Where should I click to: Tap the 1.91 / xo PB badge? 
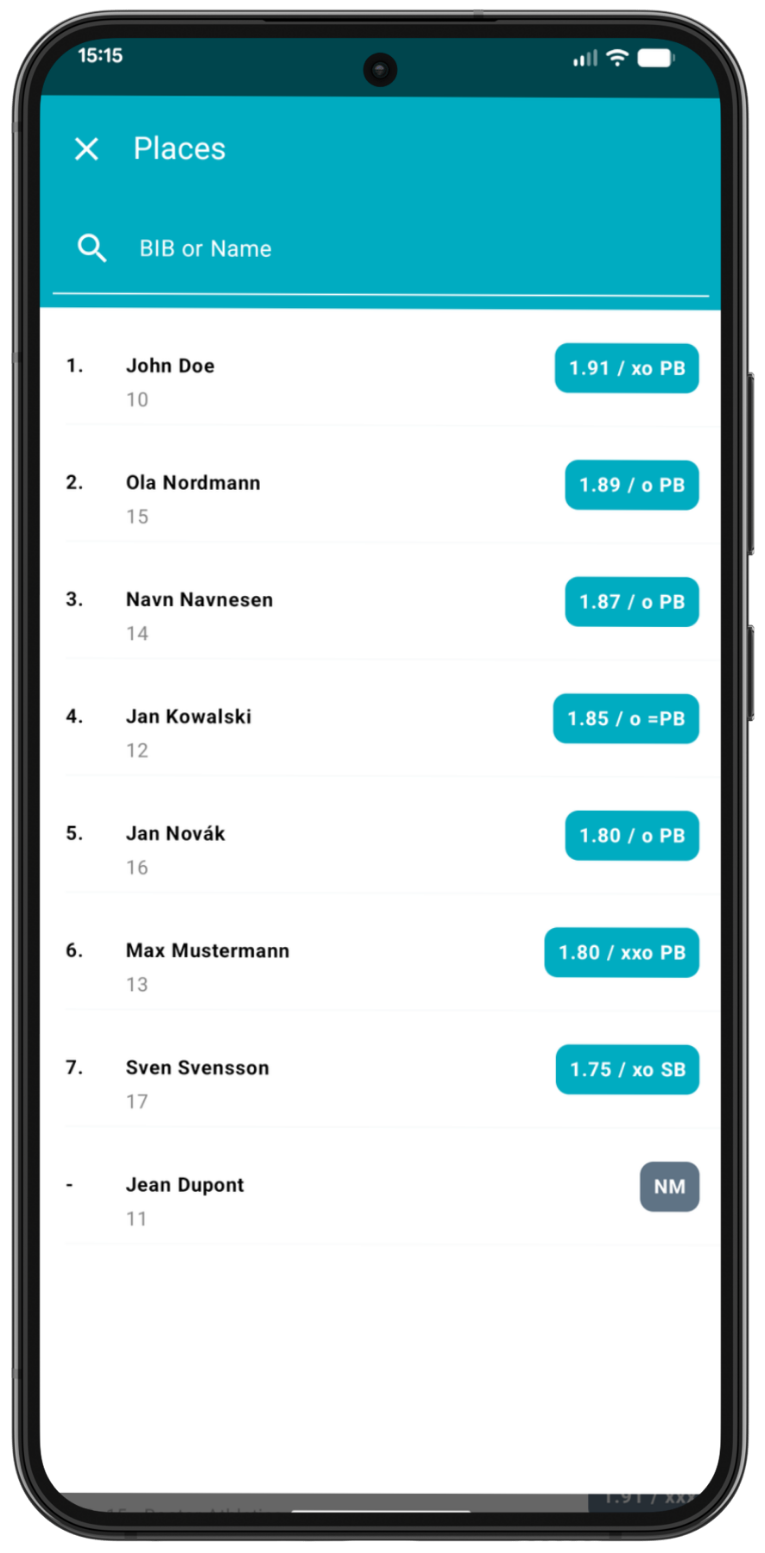point(627,368)
